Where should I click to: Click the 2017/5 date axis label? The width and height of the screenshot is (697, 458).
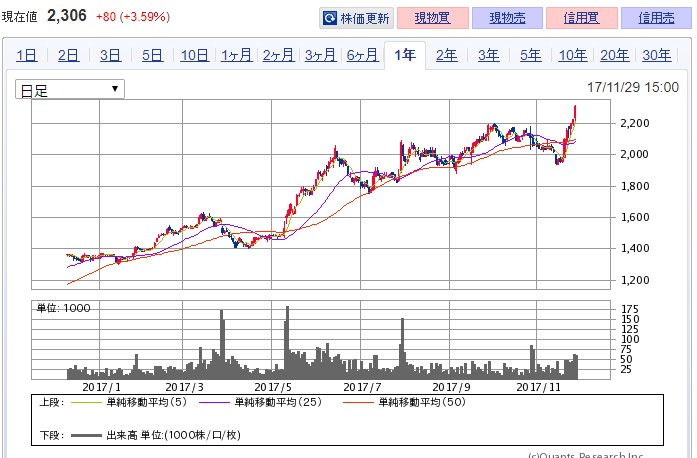click(x=273, y=387)
